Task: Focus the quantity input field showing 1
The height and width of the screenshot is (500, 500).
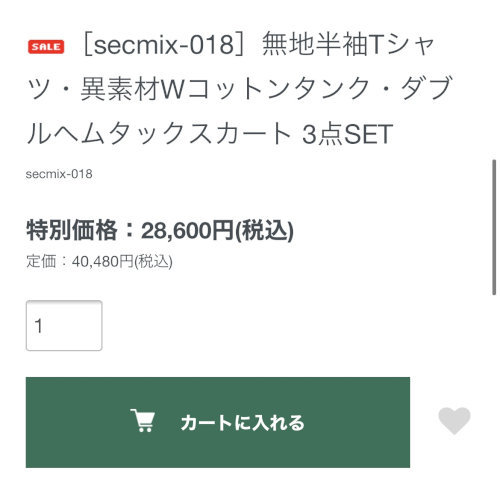Action: pyautogui.click(x=64, y=325)
